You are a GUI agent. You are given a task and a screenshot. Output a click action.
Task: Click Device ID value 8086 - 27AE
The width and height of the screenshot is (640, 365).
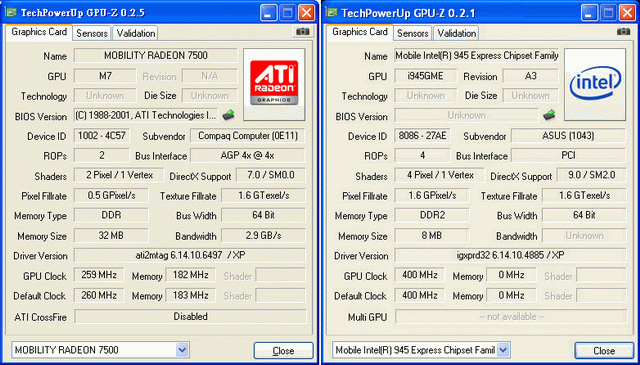[x=422, y=136]
